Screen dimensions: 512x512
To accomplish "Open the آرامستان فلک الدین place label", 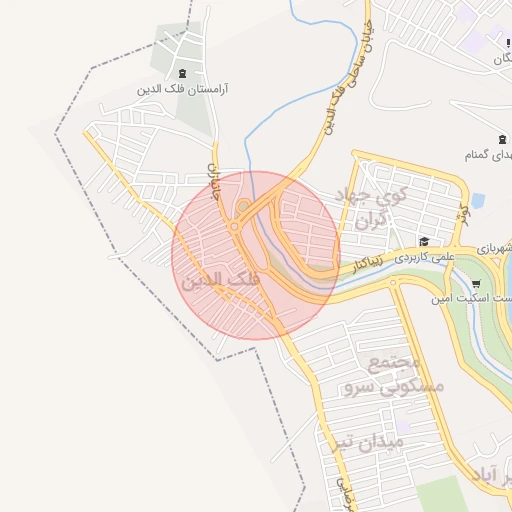I will tap(182, 89).
